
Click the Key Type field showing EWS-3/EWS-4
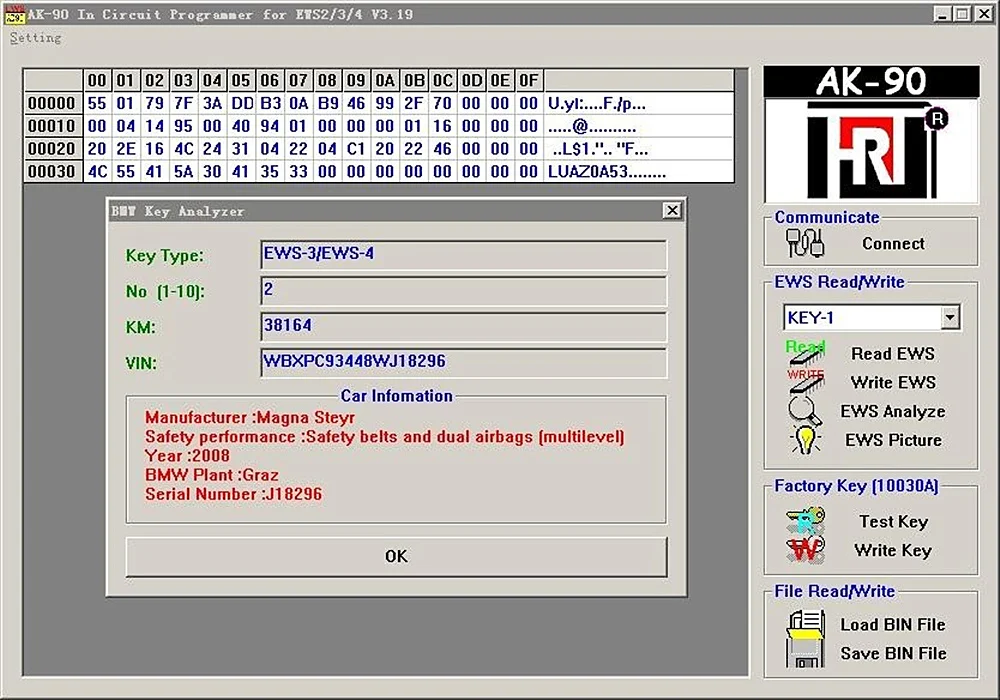[464, 254]
